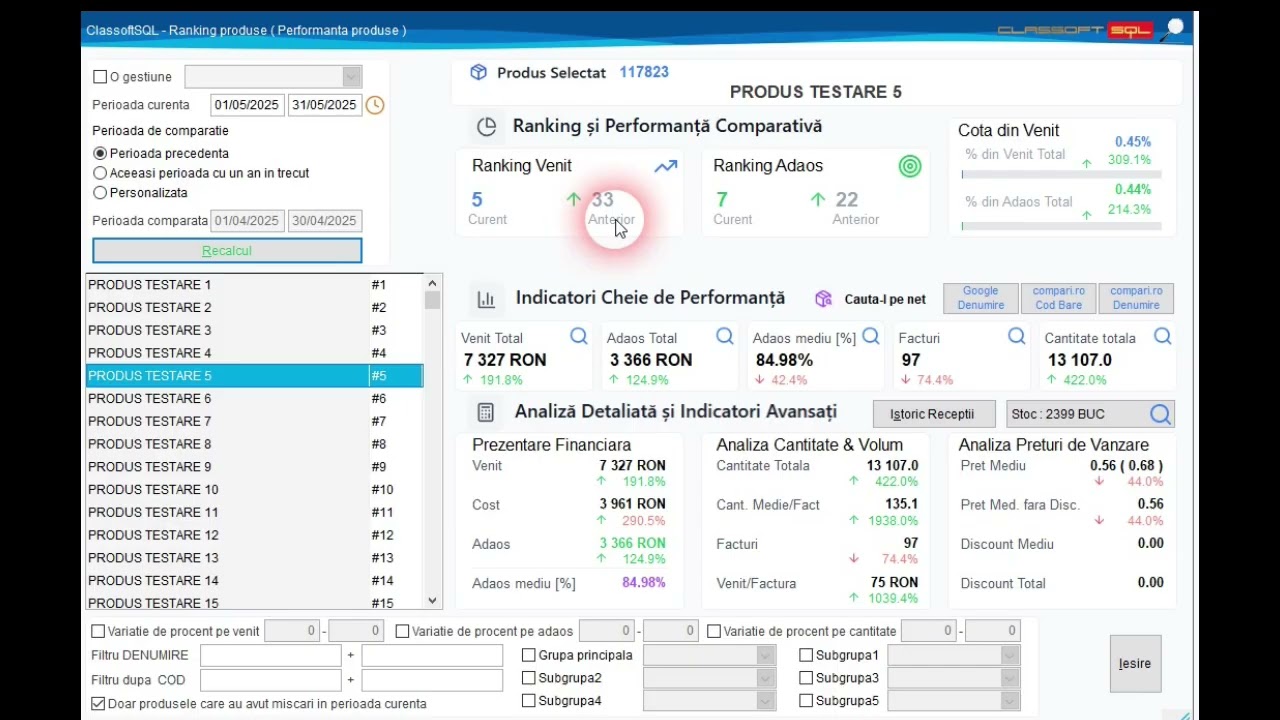
Task: Open Istoric Receptii
Action: coord(932,414)
